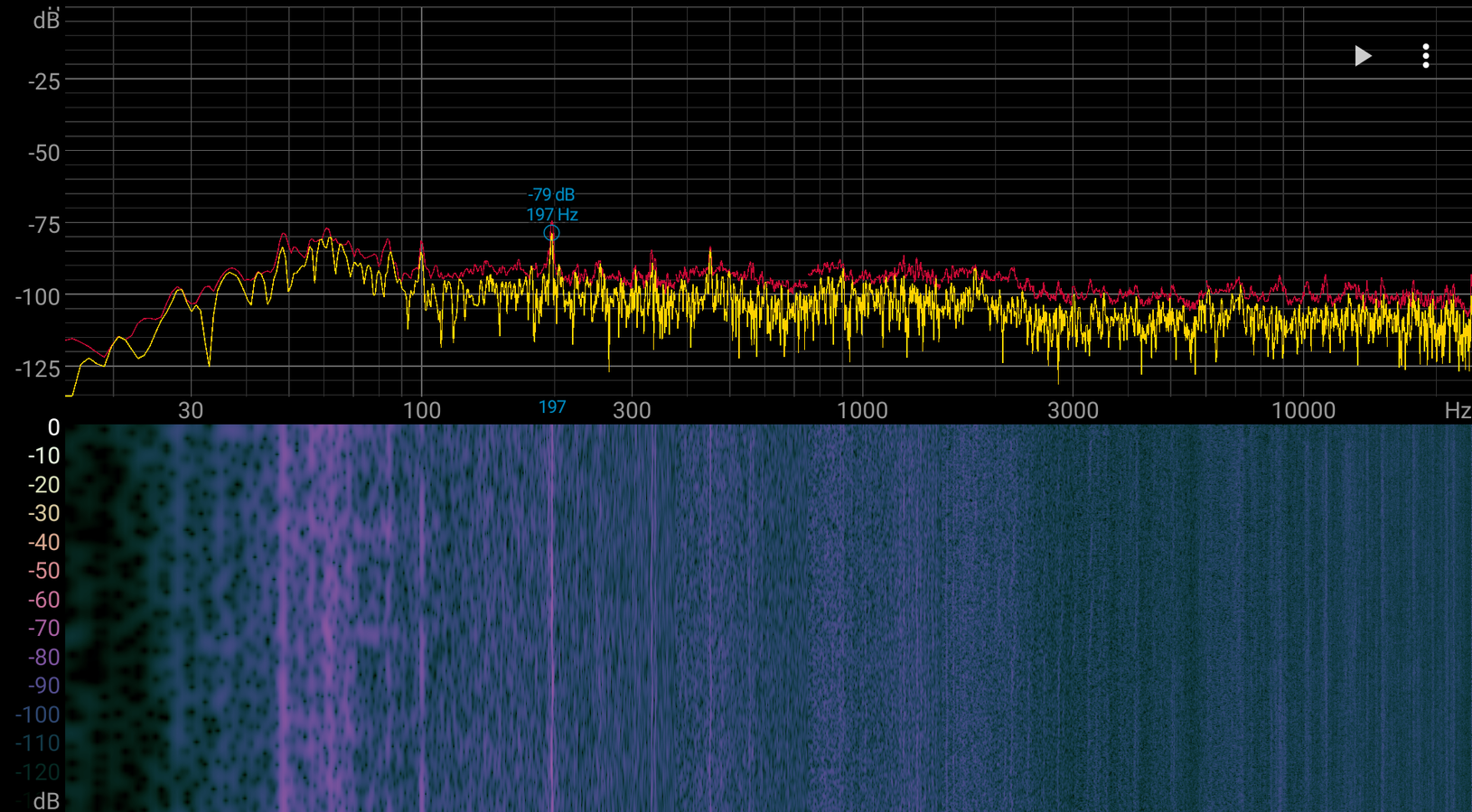Tap the -79 dB peak readout
Screen dimensions: 1472x812
tap(551, 194)
